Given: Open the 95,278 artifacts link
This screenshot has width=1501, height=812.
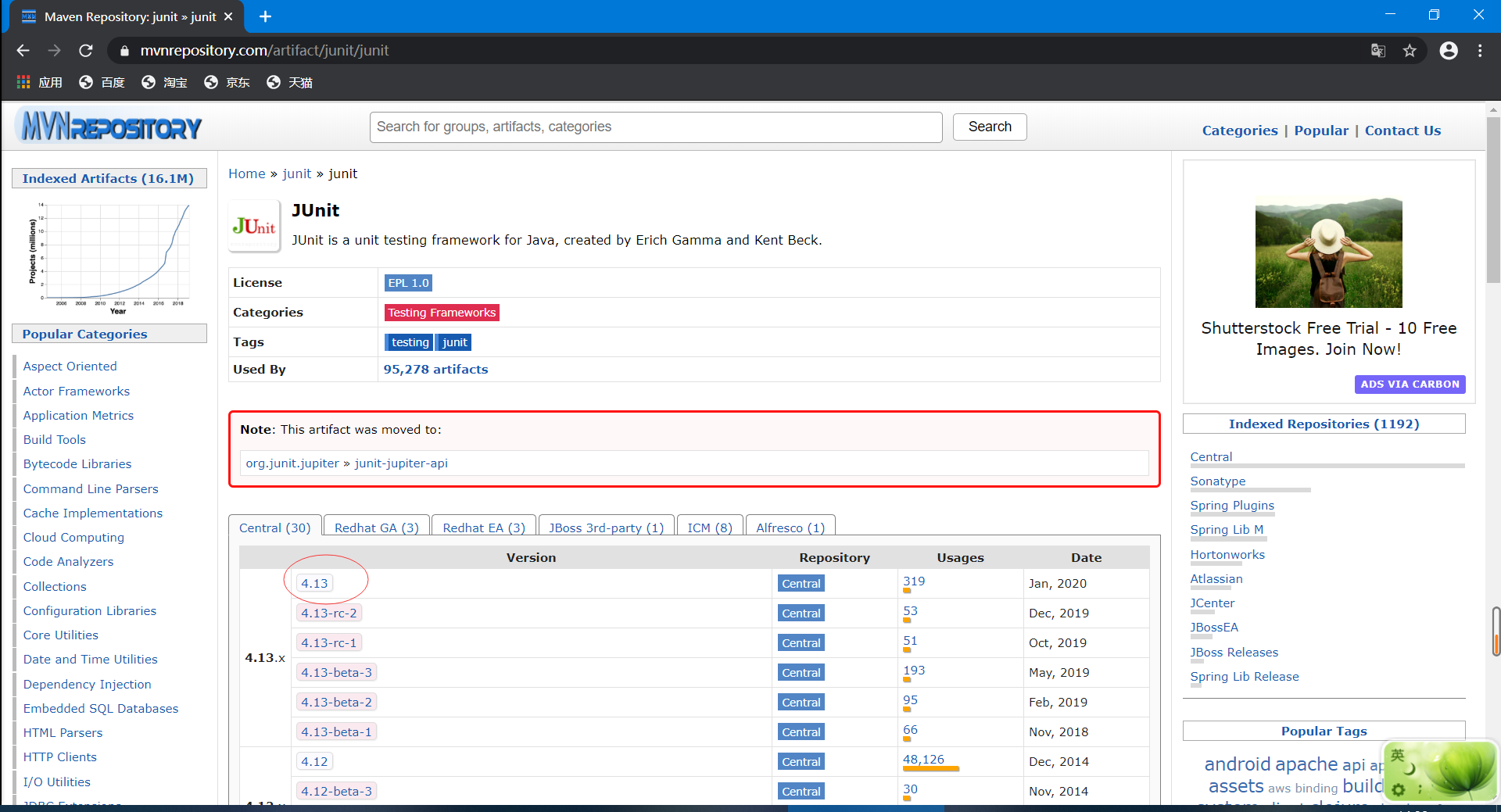Looking at the screenshot, I should [435, 369].
